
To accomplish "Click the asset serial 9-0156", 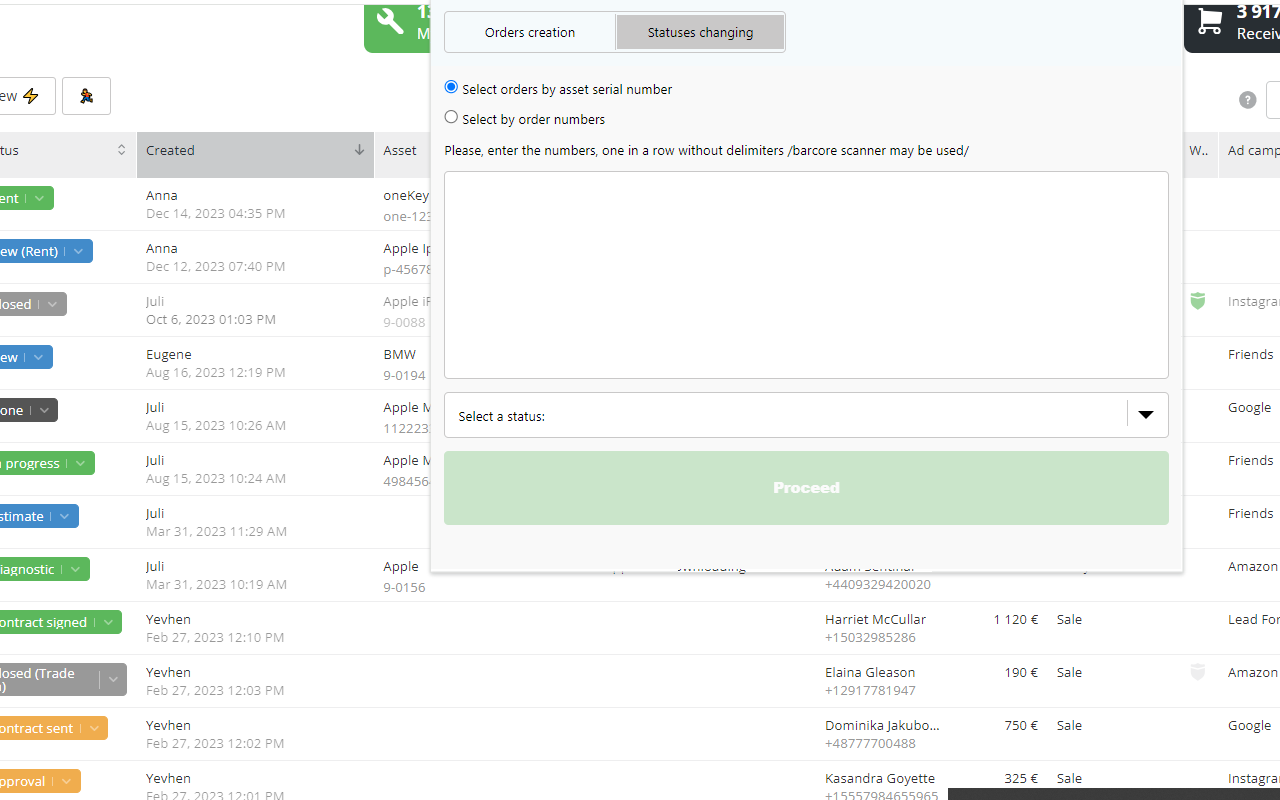I will [x=404, y=587].
